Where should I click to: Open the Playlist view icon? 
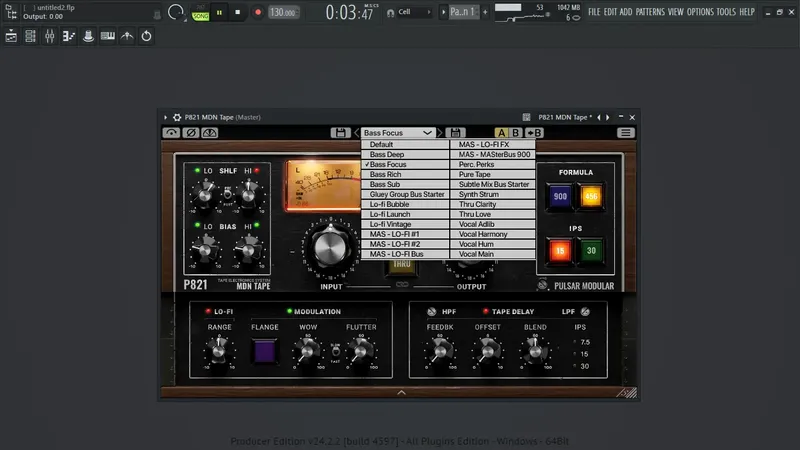(11, 36)
